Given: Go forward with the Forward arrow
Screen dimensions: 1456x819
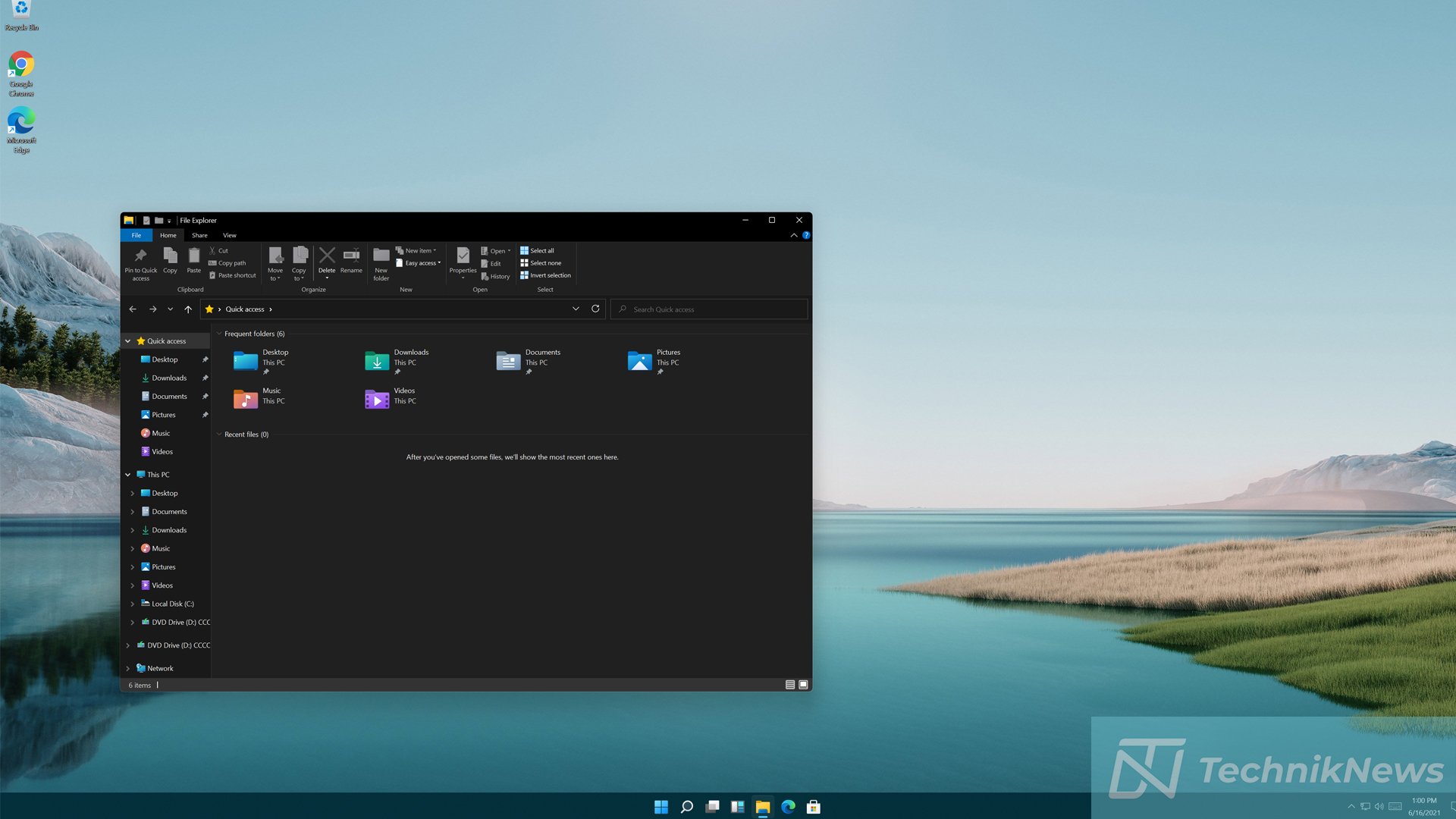Looking at the screenshot, I should click(153, 309).
